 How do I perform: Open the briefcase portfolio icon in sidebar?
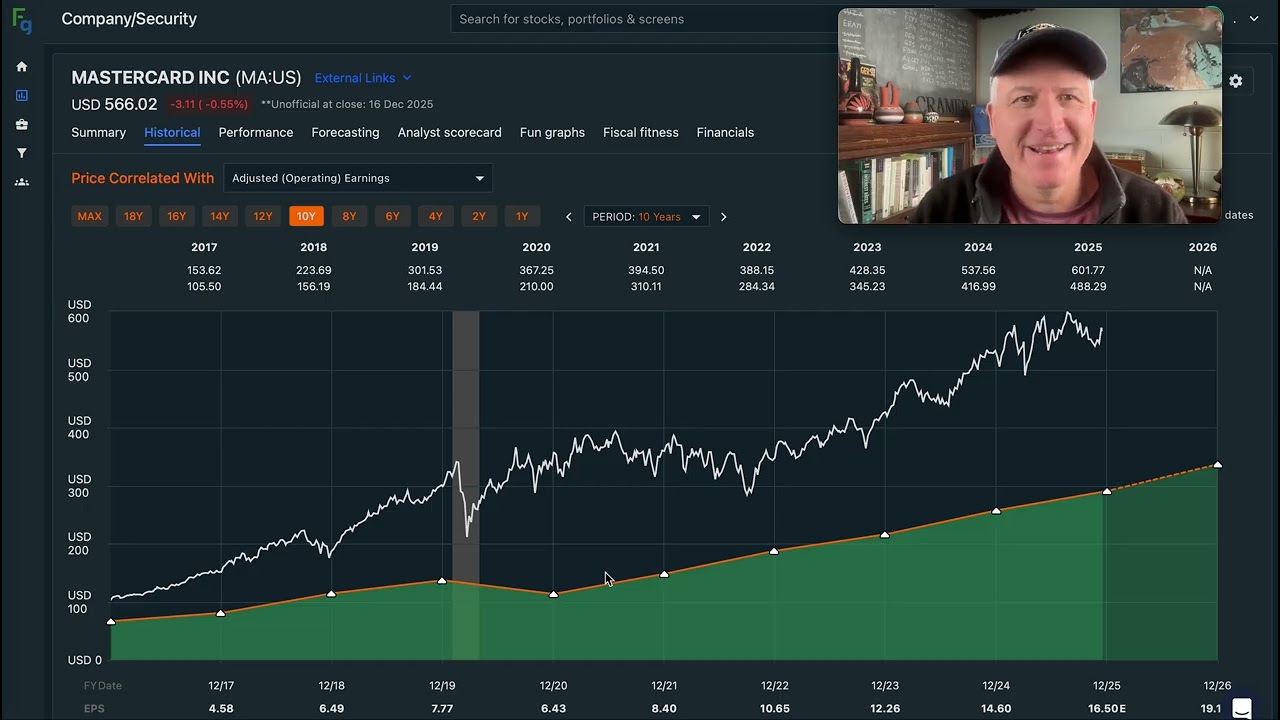point(22,125)
